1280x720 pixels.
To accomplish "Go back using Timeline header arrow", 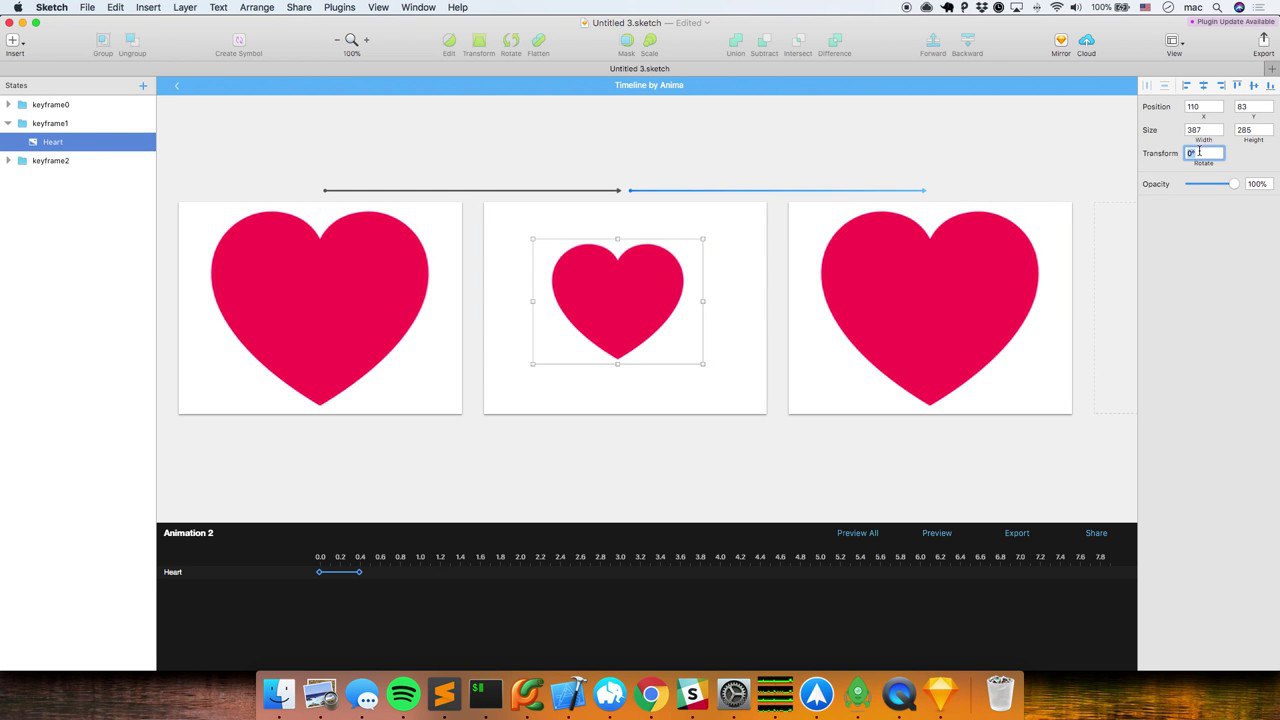I will coord(177,86).
